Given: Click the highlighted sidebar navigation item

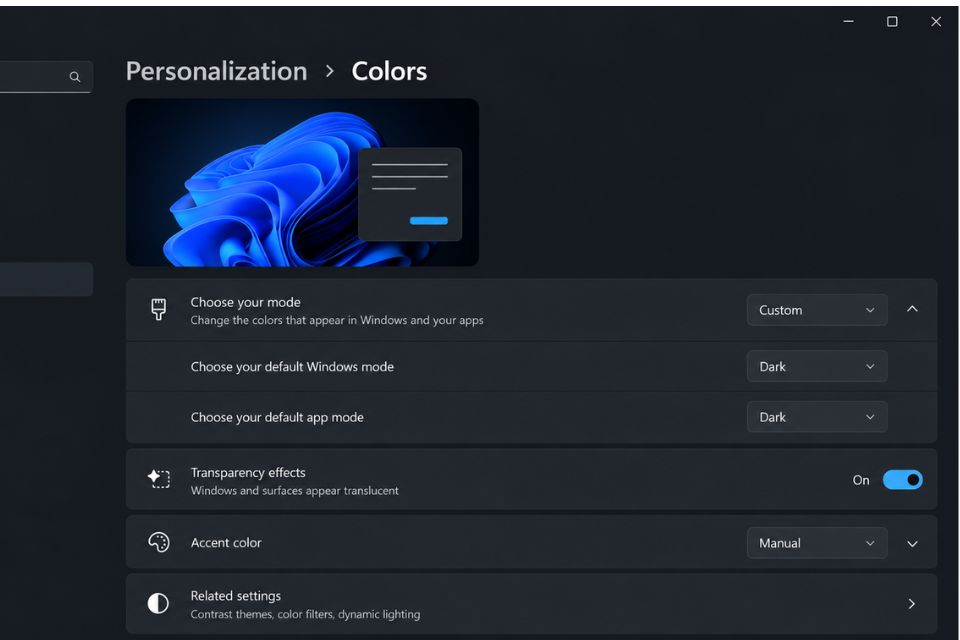Looking at the screenshot, I should [47, 279].
